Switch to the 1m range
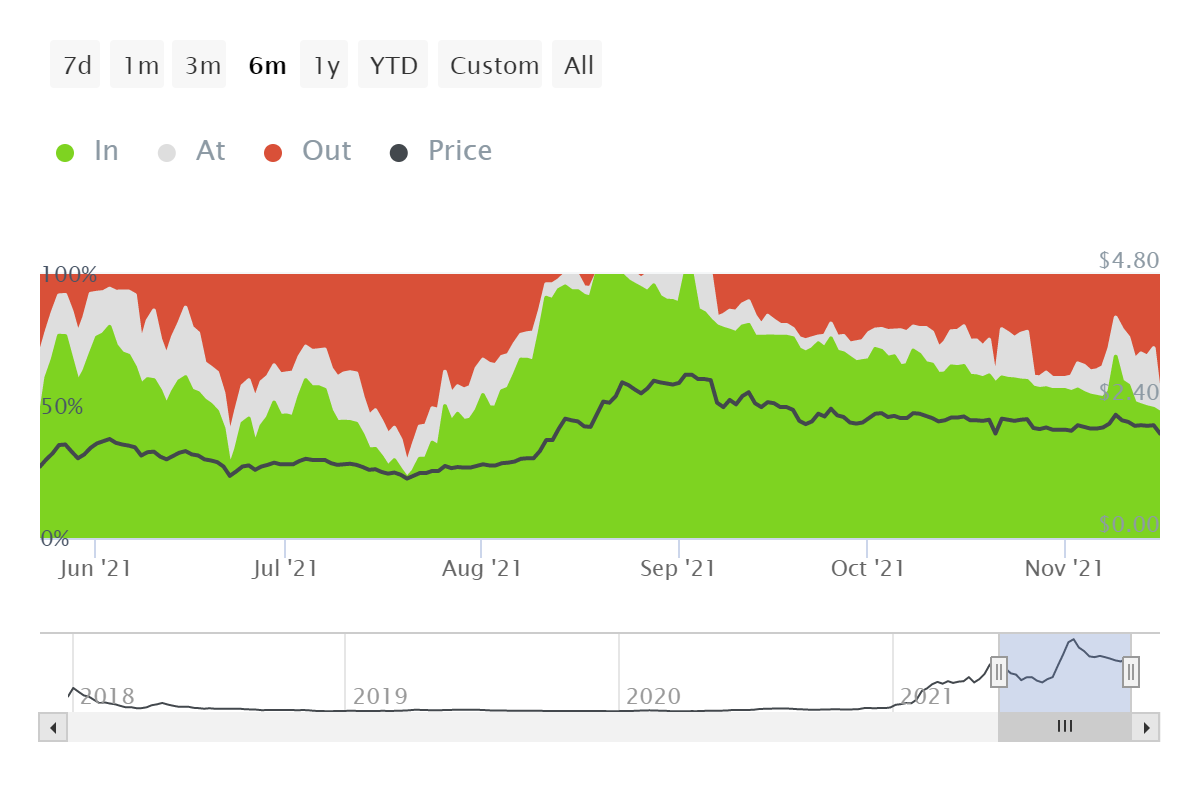 (138, 66)
